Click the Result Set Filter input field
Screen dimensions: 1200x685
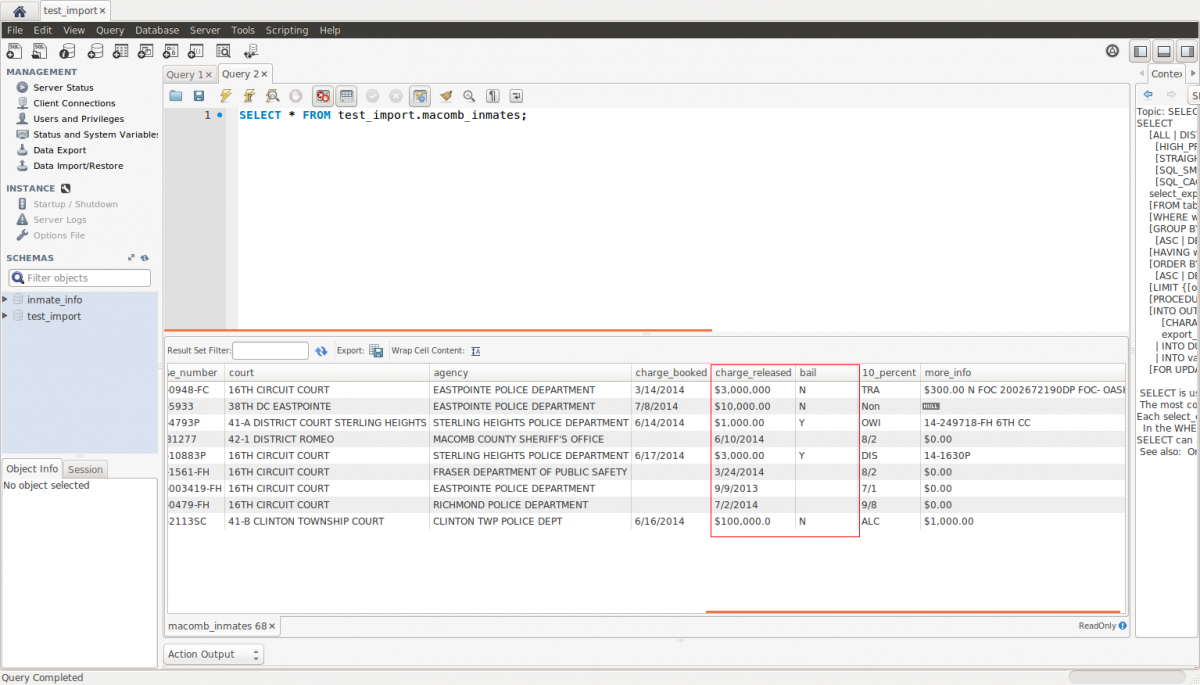[270, 351]
